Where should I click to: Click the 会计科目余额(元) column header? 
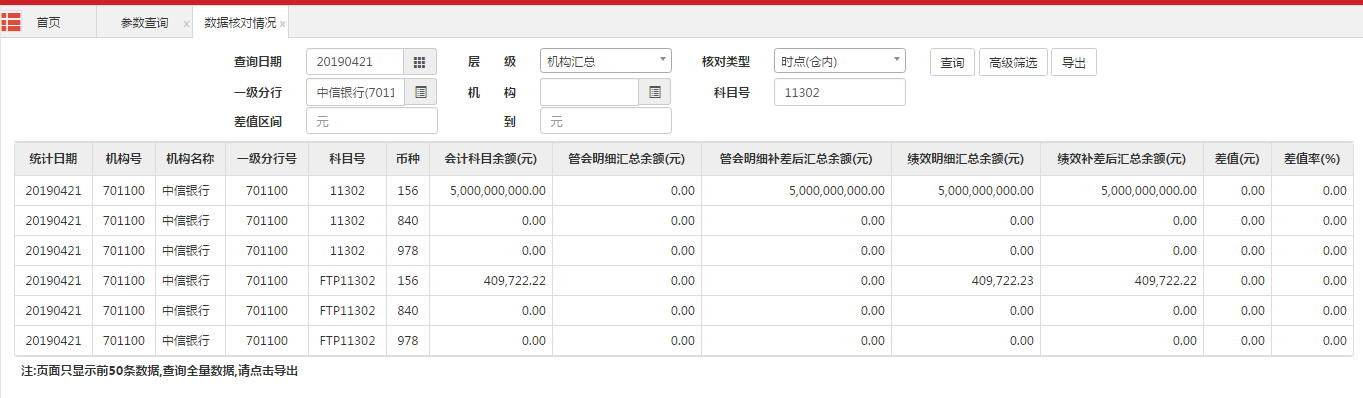click(491, 159)
